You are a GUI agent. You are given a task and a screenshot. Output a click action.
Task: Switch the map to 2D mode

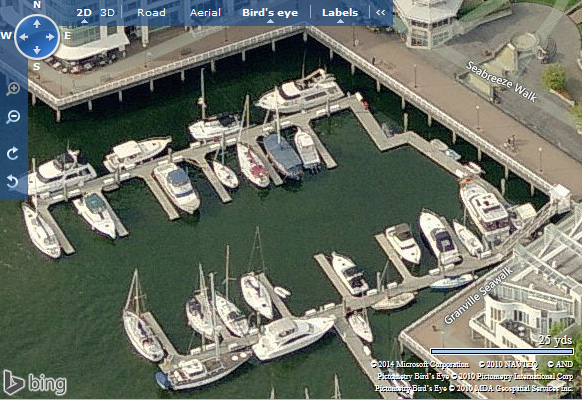84,13
